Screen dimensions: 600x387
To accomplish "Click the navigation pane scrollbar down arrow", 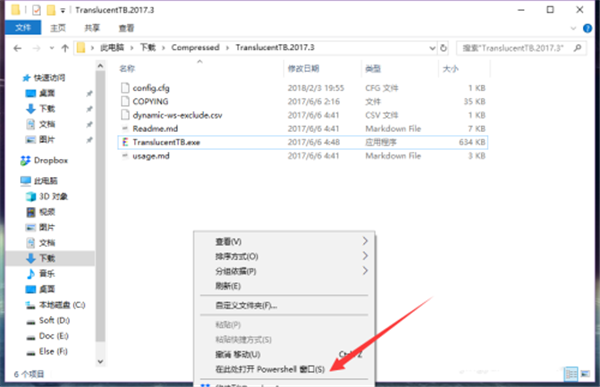I will (x=100, y=361).
